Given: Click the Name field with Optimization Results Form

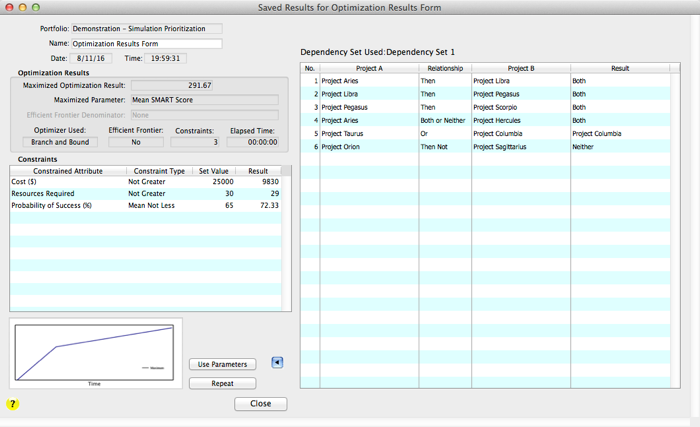Looking at the screenshot, I should [146, 43].
